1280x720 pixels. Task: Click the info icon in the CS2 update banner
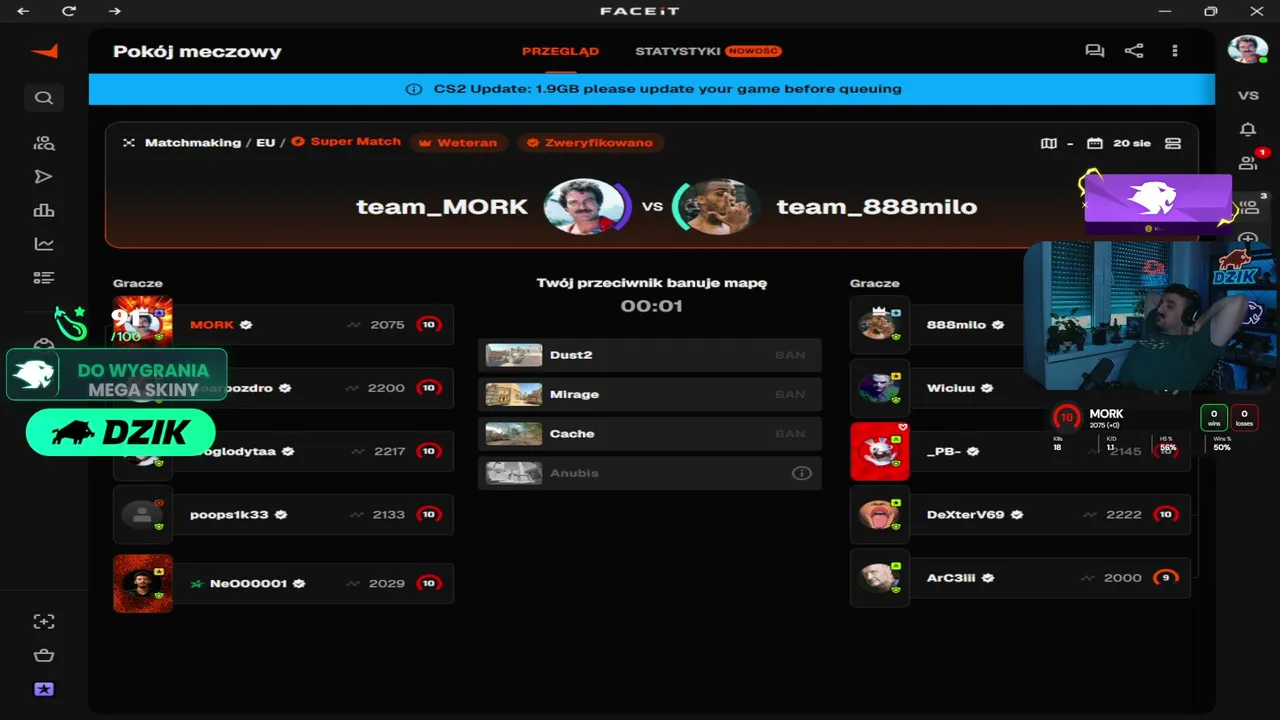point(414,89)
